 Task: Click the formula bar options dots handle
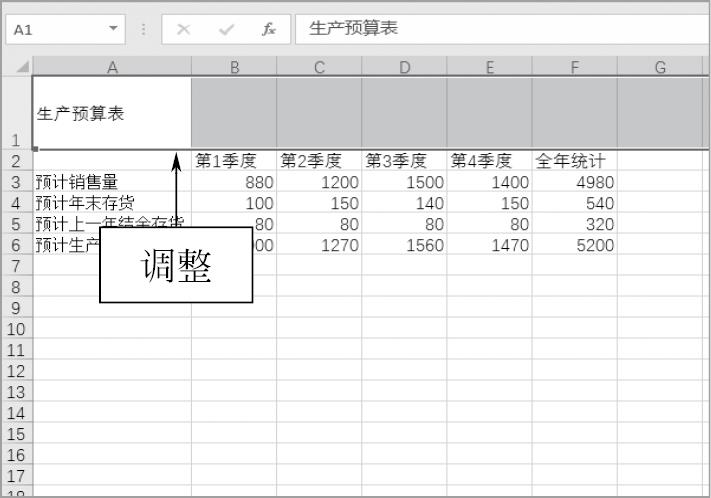[143, 29]
